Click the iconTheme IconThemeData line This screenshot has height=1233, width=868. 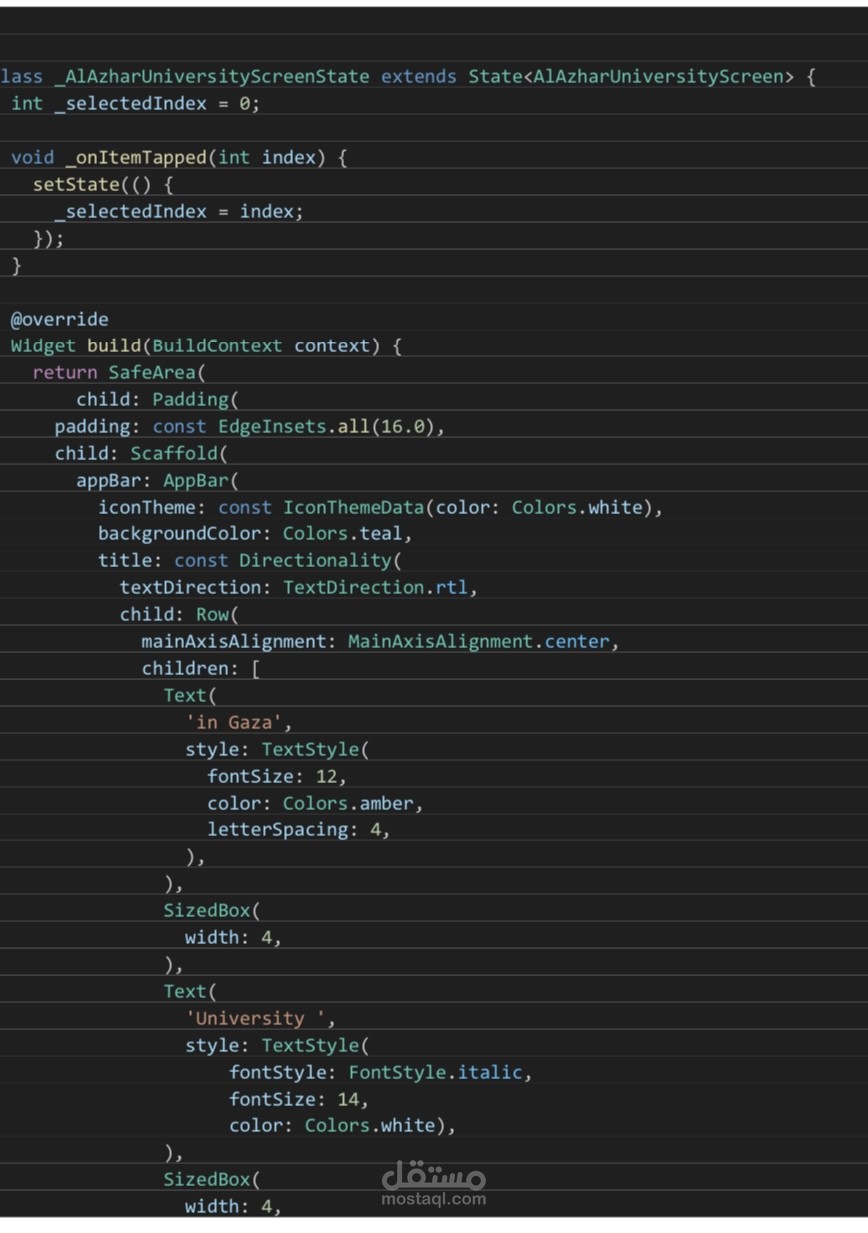(381, 508)
